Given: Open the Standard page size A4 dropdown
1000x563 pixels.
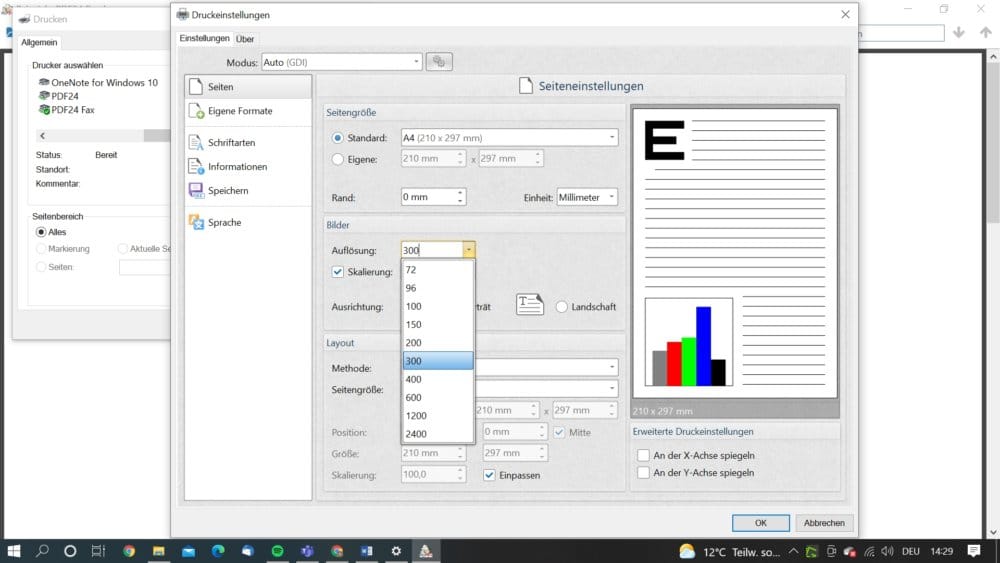Looking at the screenshot, I should [510, 138].
